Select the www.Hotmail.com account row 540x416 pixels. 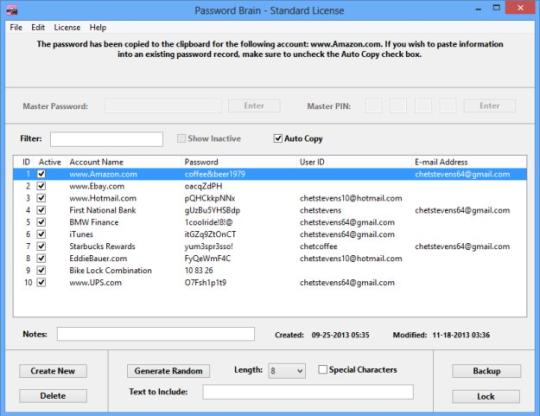point(270,198)
